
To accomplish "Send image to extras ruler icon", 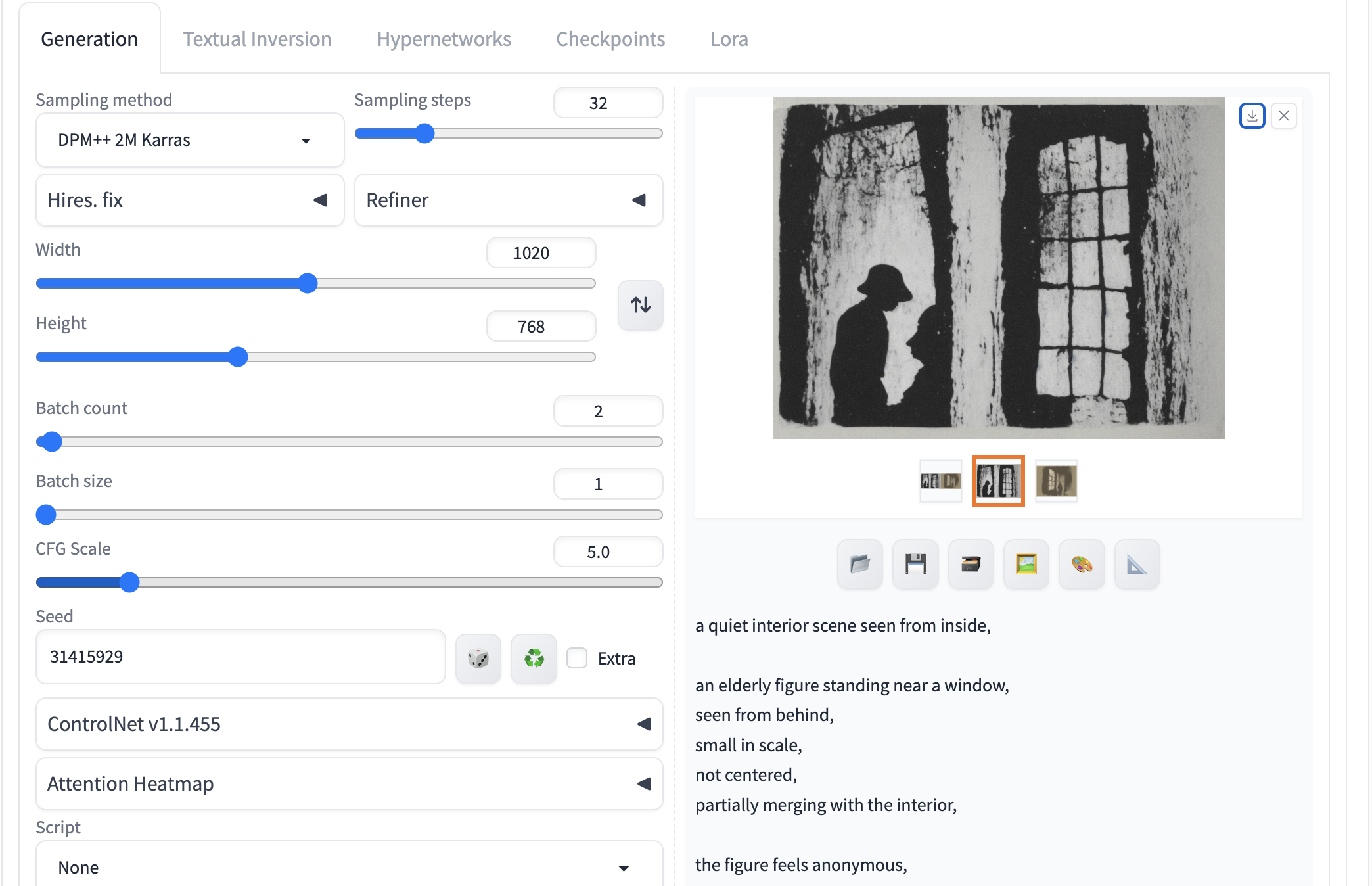I will [1137, 564].
